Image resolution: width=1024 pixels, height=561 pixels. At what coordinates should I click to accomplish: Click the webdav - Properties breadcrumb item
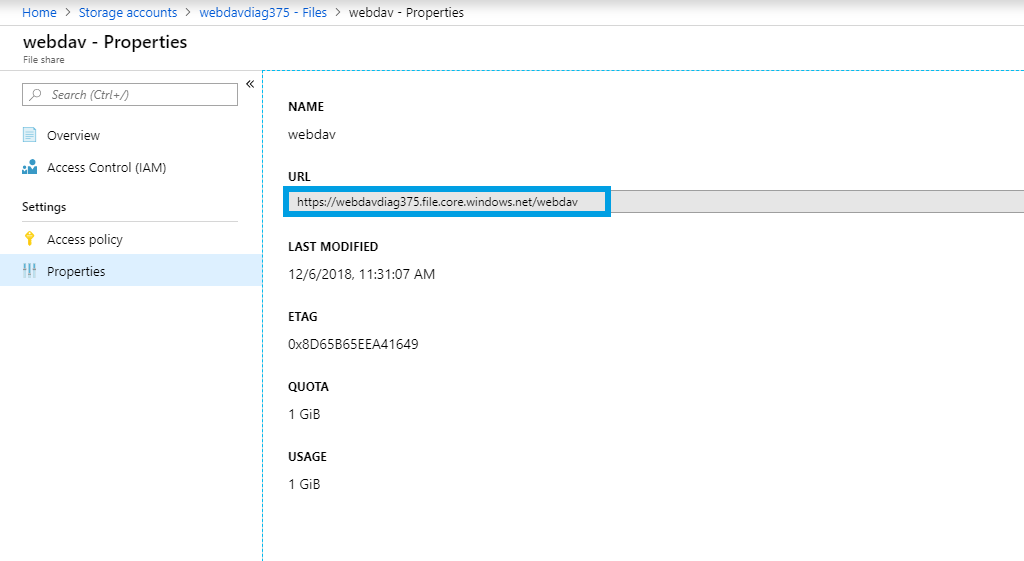pyautogui.click(x=405, y=13)
